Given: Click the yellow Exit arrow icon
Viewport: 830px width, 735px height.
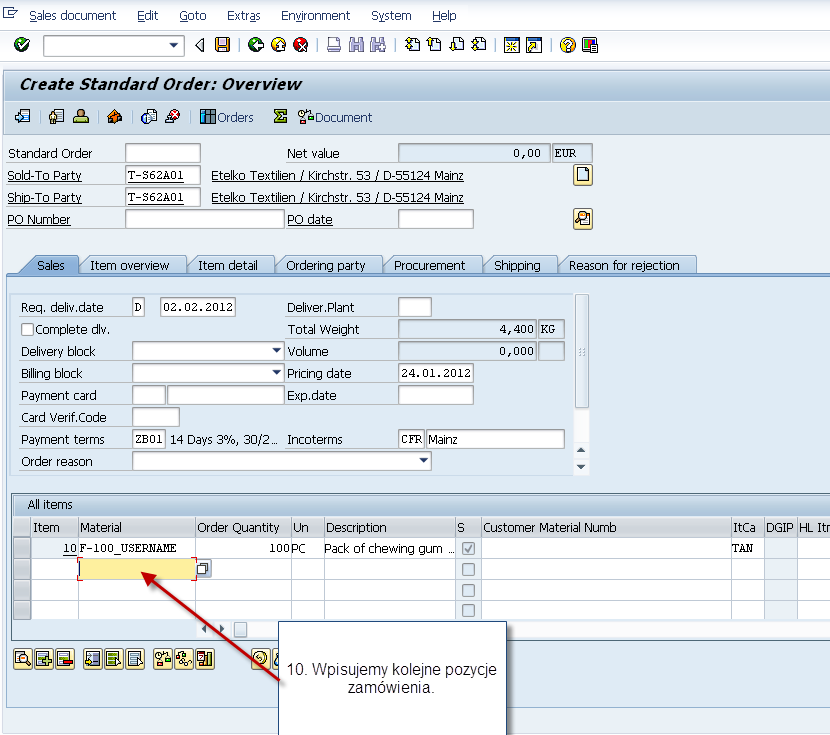Looking at the screenshot, I should 278,45.
